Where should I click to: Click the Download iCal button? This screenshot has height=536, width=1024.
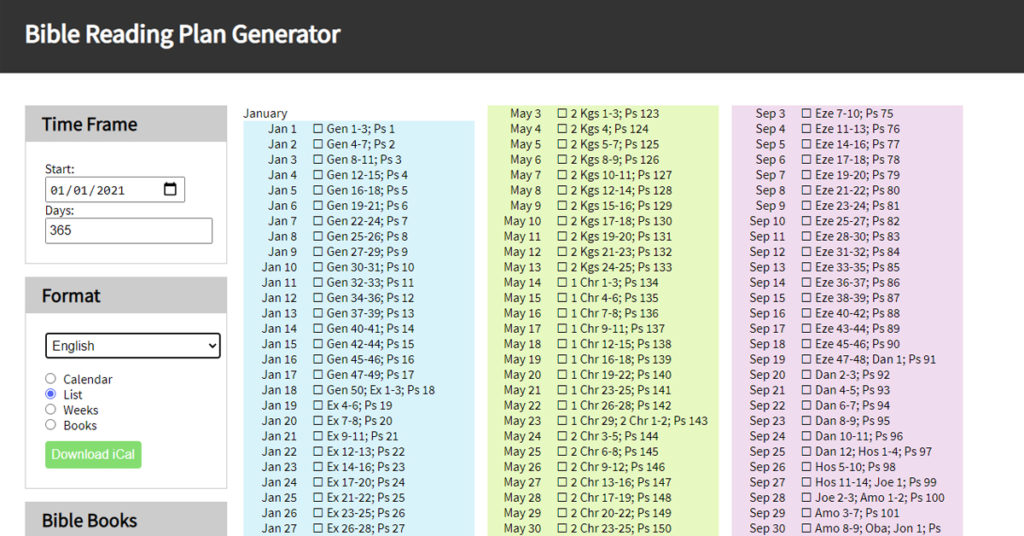pos(93,454)
